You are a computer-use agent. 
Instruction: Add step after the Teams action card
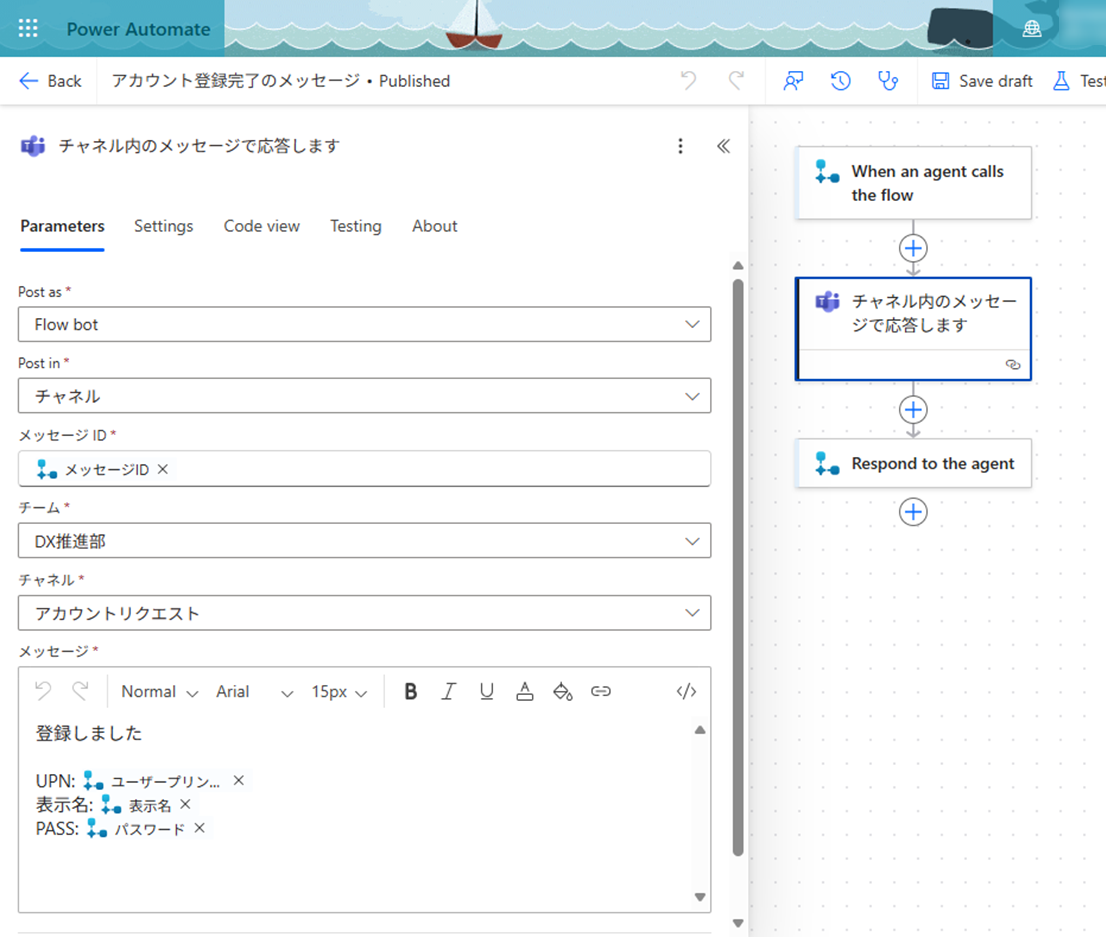pyautogui.click(x=913, y=410)
